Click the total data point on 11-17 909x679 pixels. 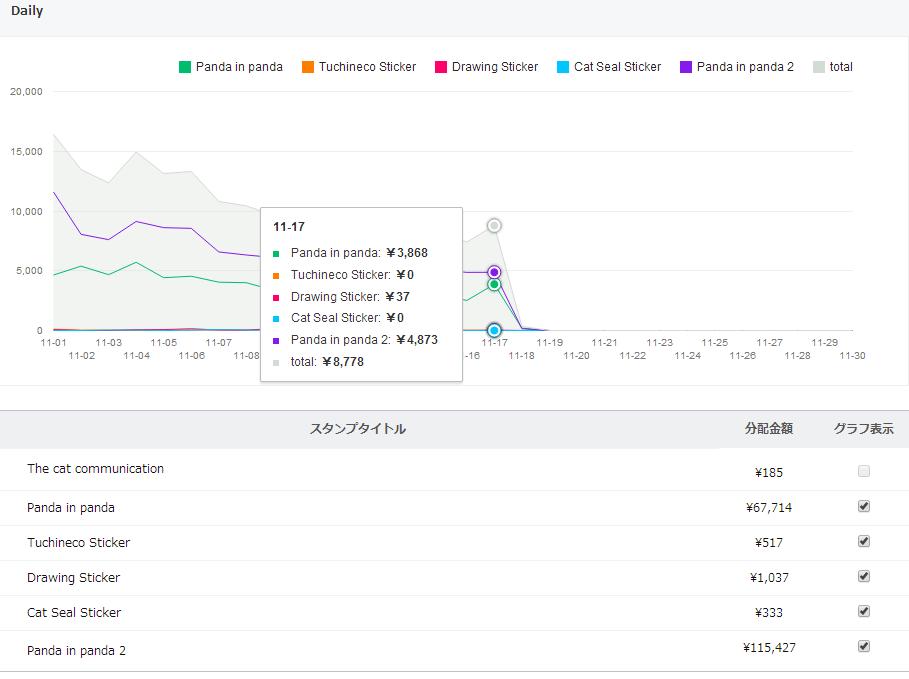(x=494, y=226)
